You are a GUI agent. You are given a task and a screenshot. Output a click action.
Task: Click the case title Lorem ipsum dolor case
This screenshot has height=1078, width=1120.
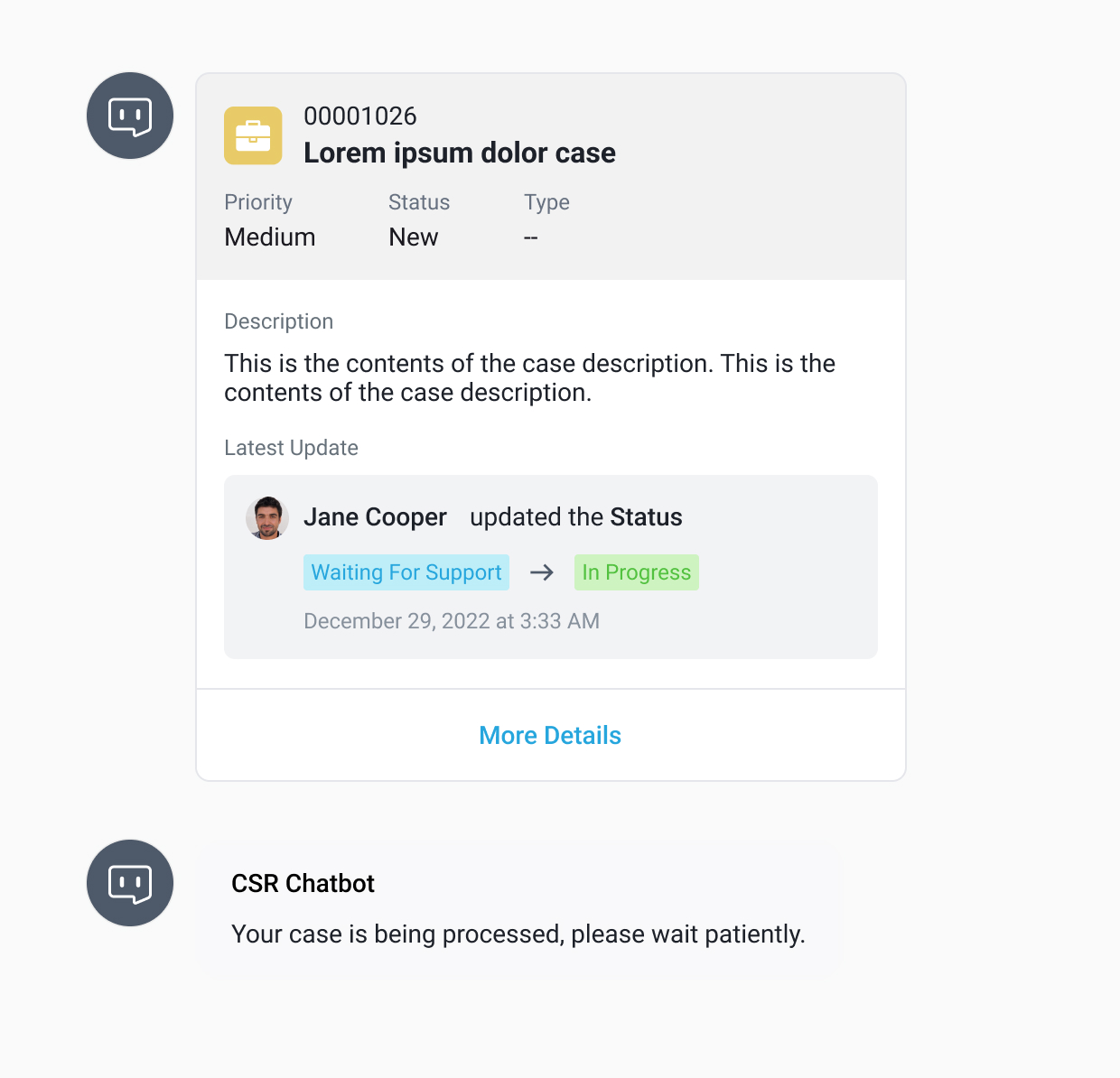click(460, 153)
